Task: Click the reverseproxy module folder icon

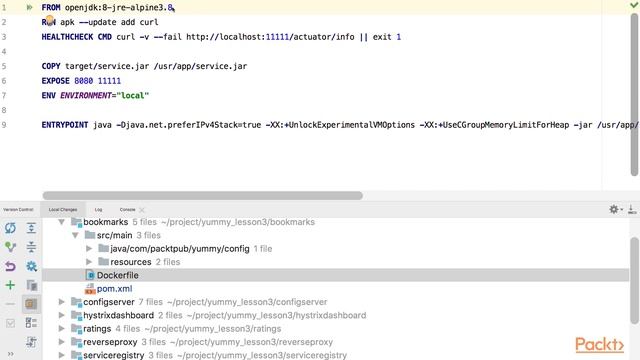Action: click(76, 342)
